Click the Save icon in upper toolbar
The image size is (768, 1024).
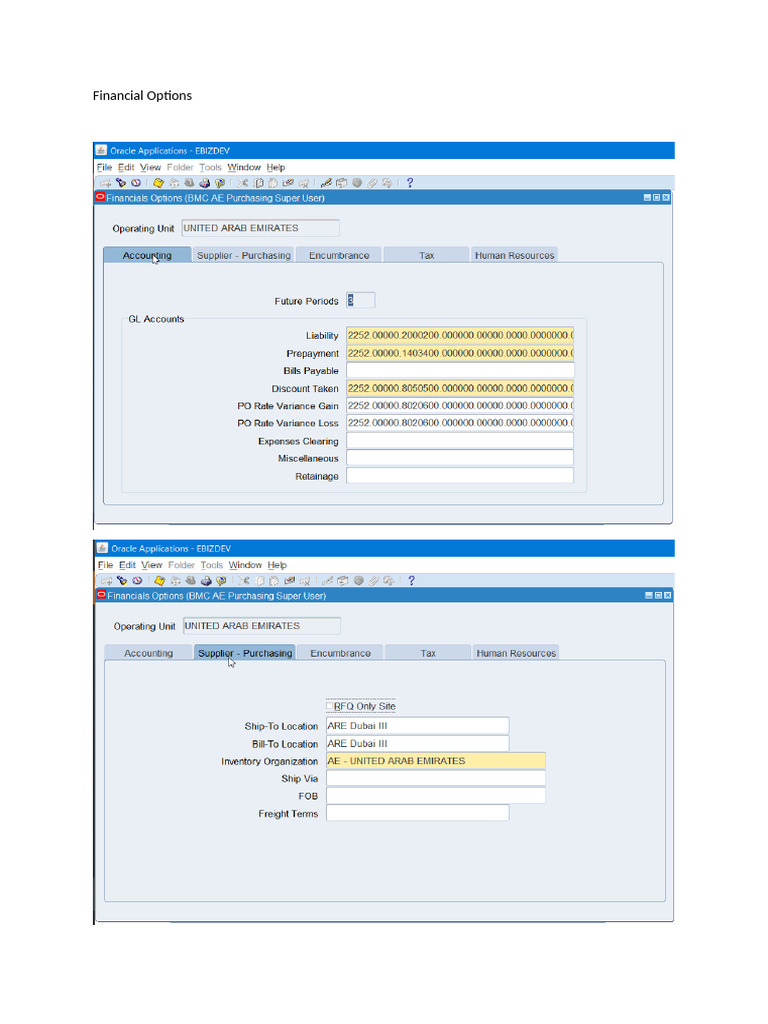159,183
